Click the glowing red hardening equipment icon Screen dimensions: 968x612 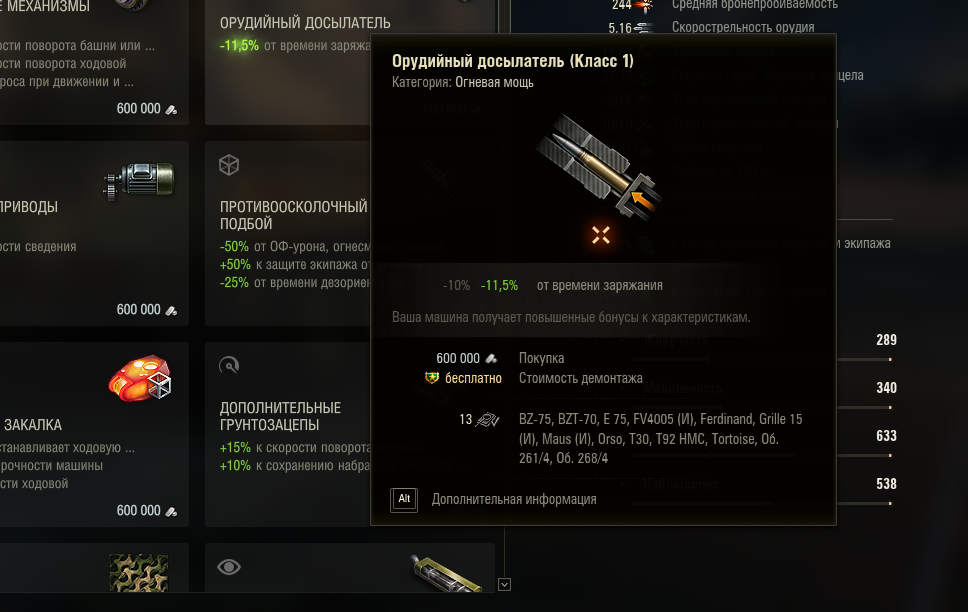pos(140,379)
